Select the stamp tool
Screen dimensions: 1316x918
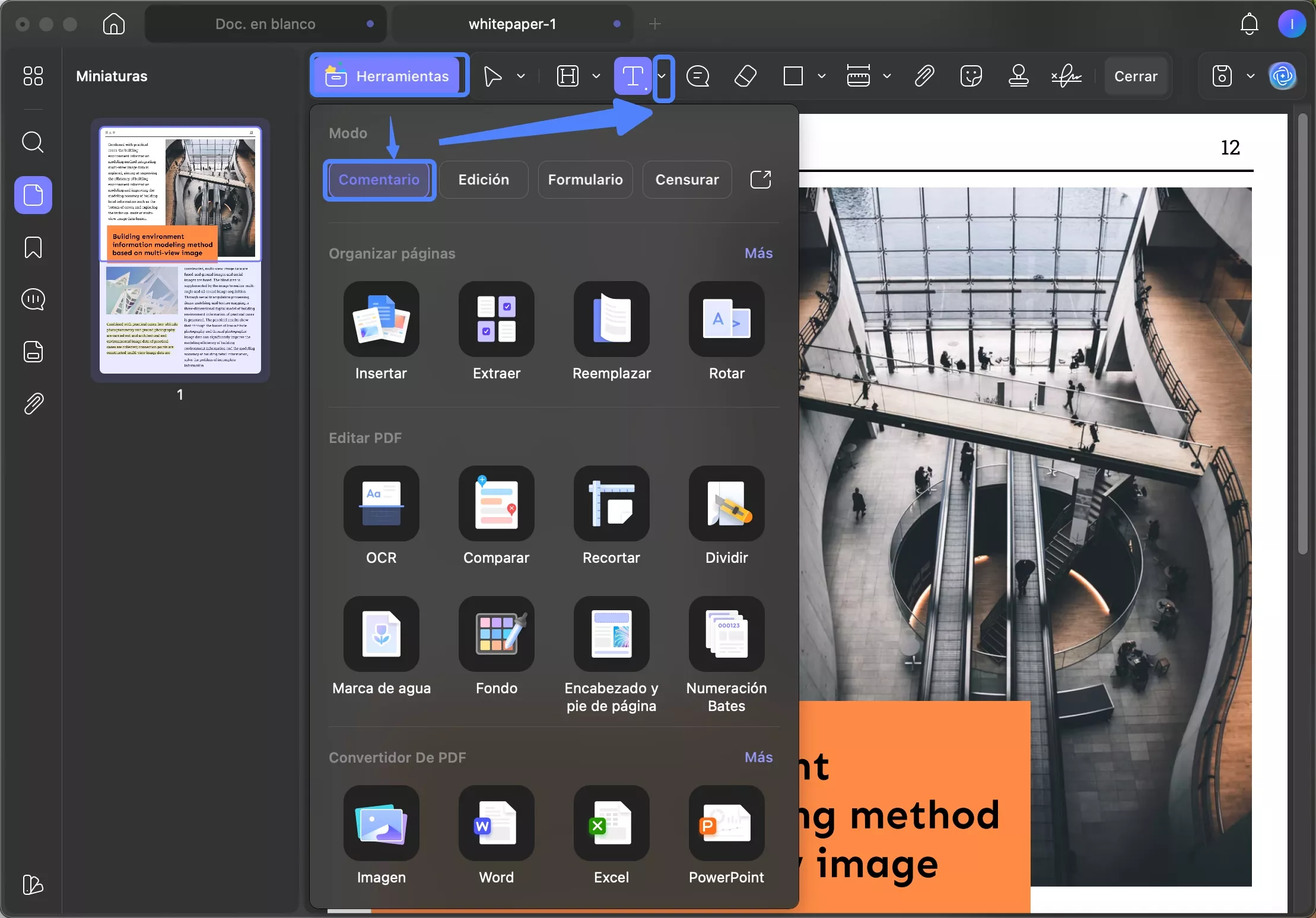pos(1019,76)
